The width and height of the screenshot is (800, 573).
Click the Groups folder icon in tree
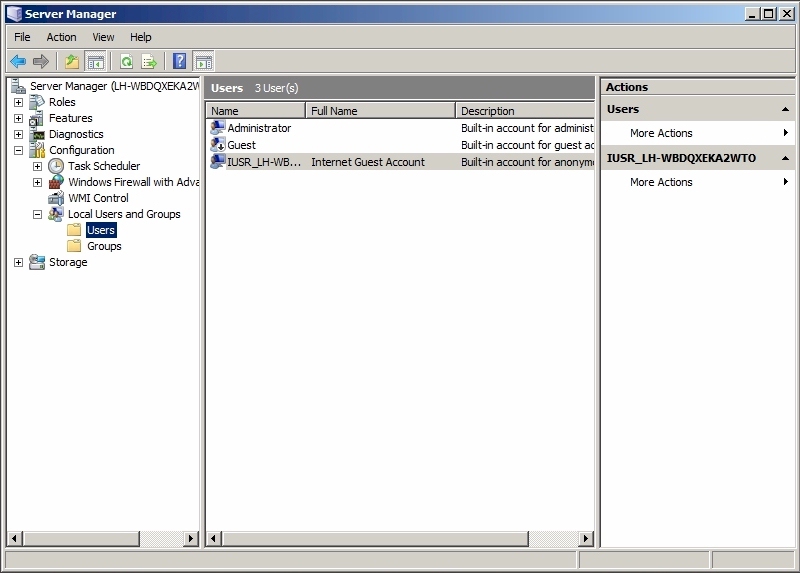point(74,246)
